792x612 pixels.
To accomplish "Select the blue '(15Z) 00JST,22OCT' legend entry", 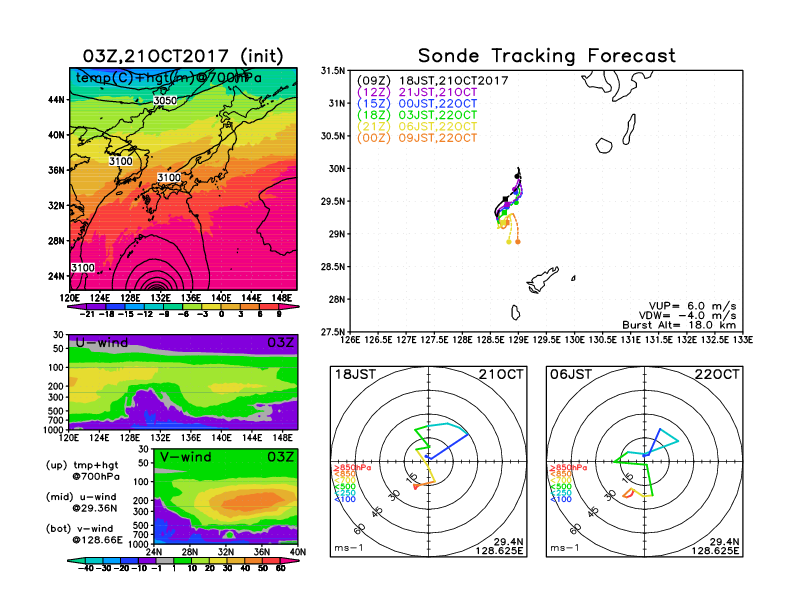I will pyautogui.click(x=417, y=104).
